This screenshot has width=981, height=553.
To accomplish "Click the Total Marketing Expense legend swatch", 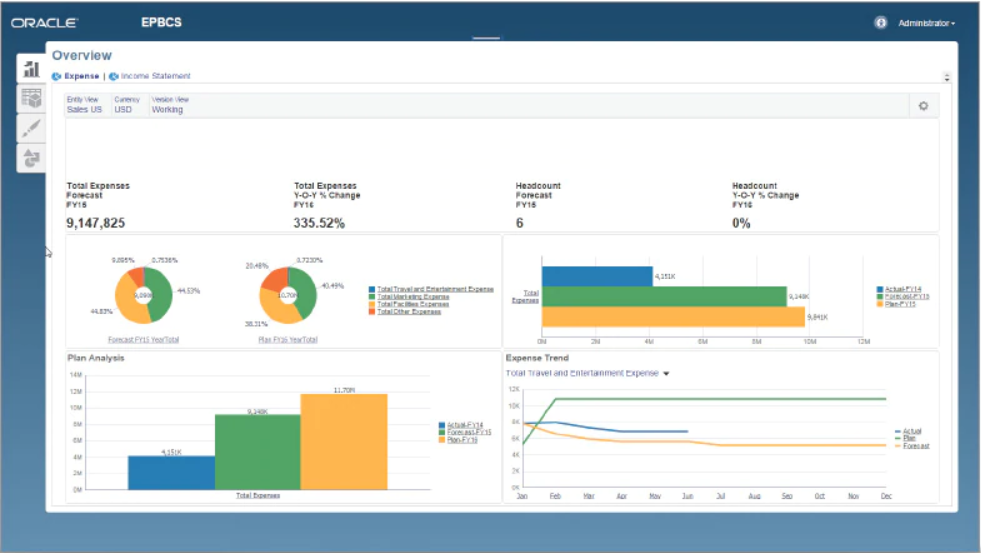I will (373, 296).
